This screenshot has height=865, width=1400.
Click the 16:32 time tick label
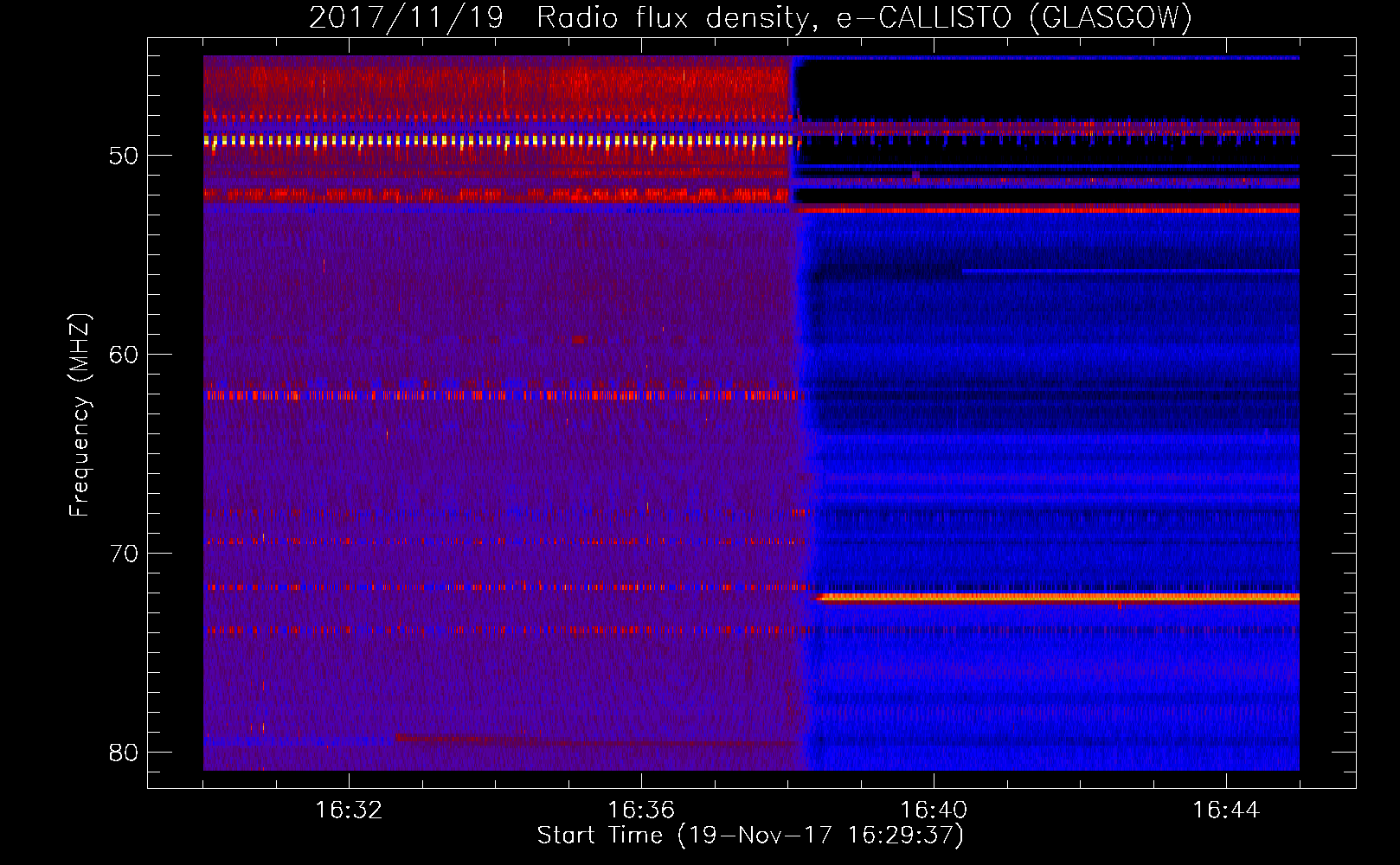349,811
